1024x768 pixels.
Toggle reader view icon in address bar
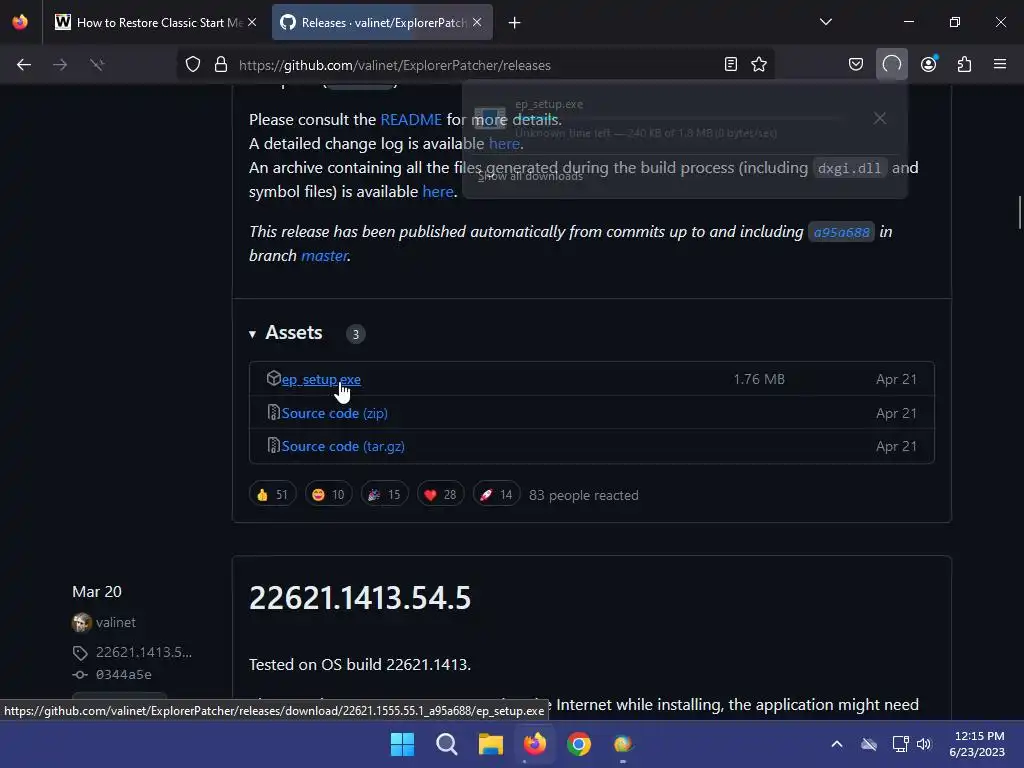point(731,65)
